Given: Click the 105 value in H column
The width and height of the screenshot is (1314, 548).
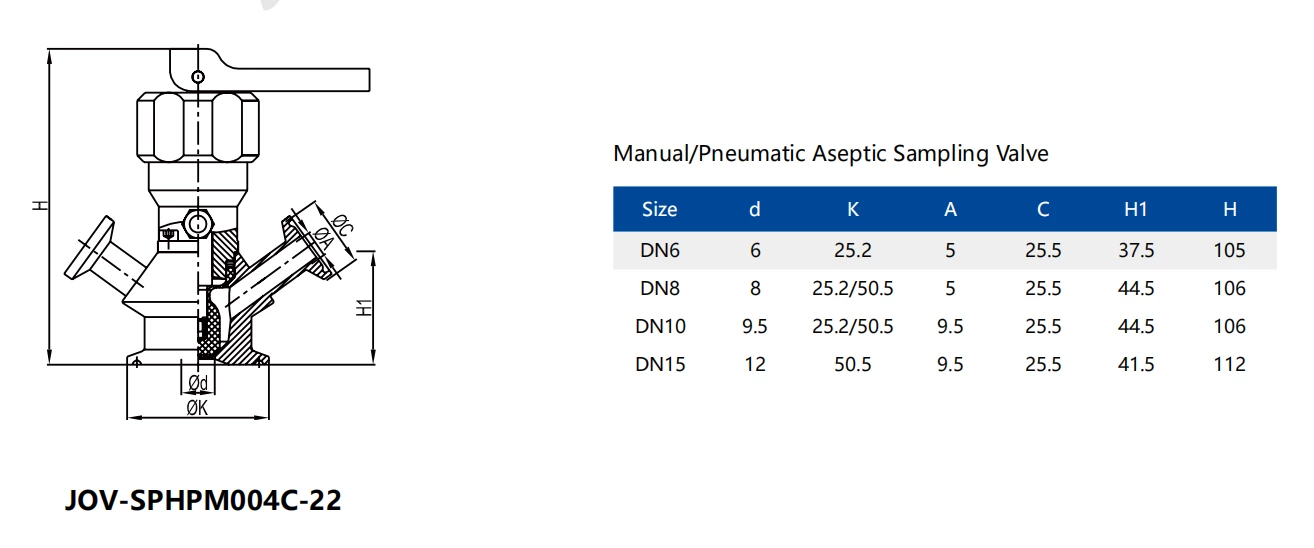Looking at the screenshot, I should 1230,250.
